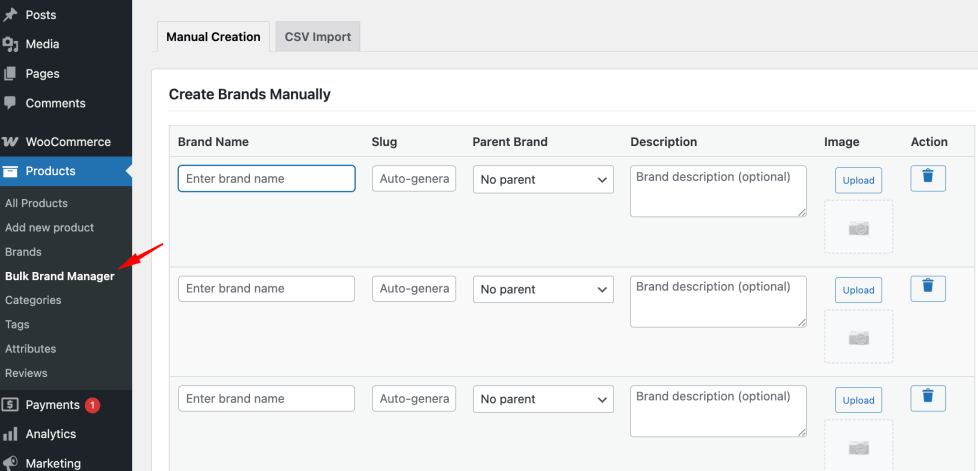Open the Categories submenu item

33,300
